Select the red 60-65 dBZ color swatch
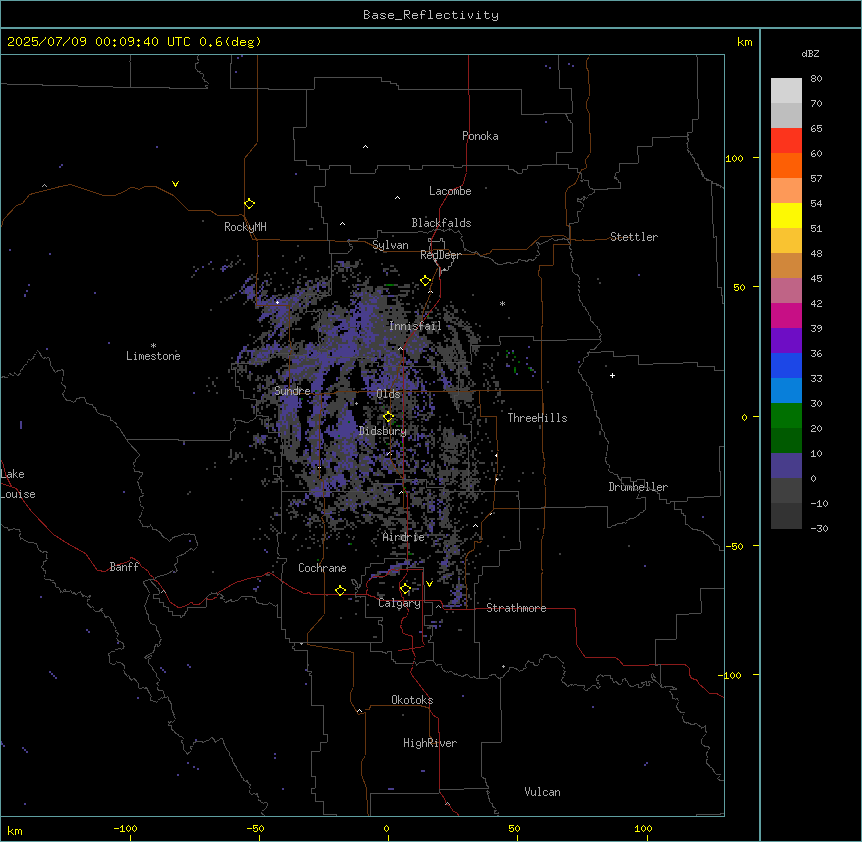 coord(786,141)
